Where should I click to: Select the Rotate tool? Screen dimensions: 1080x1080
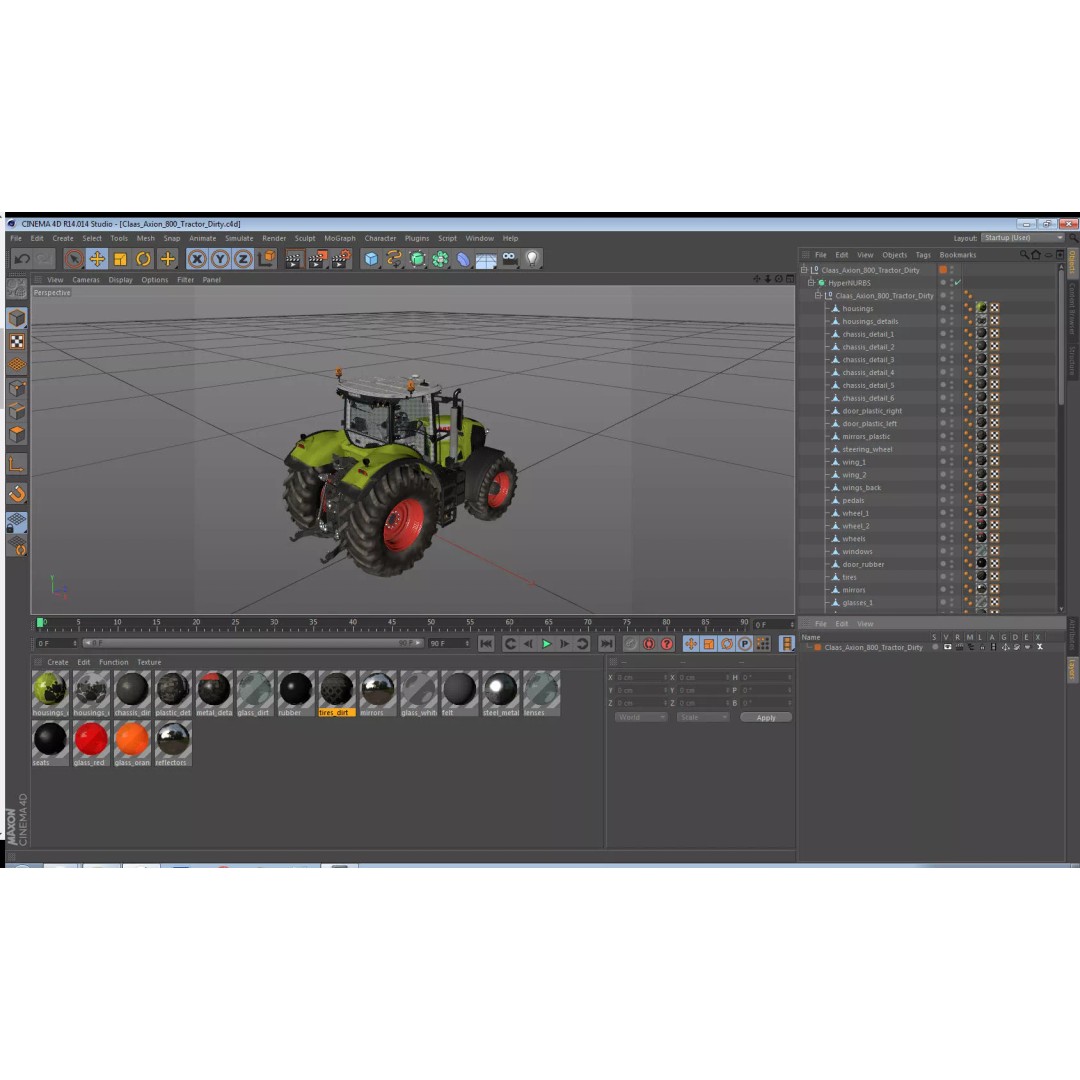(143, 259)
